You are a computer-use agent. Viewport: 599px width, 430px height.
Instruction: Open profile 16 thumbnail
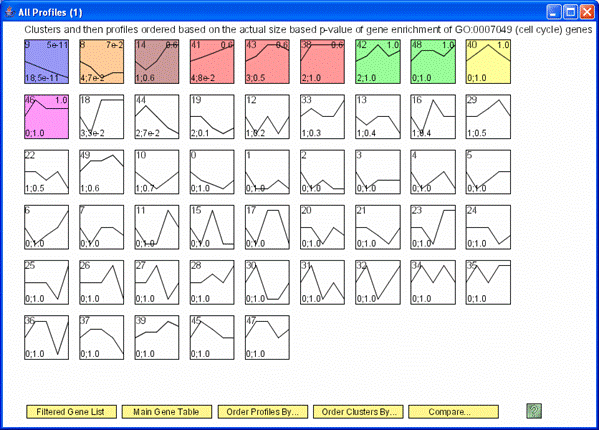[x=433, y=117]
